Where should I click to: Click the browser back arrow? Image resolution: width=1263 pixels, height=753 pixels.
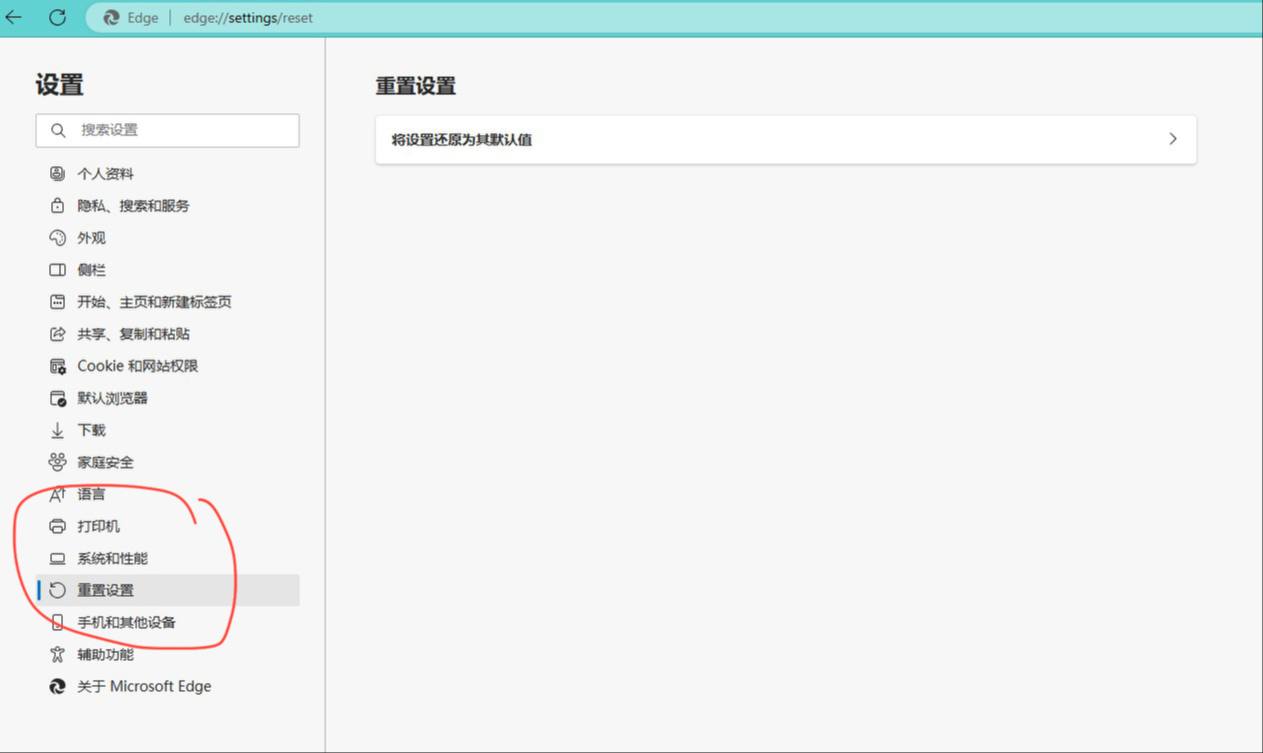(14, 17)
